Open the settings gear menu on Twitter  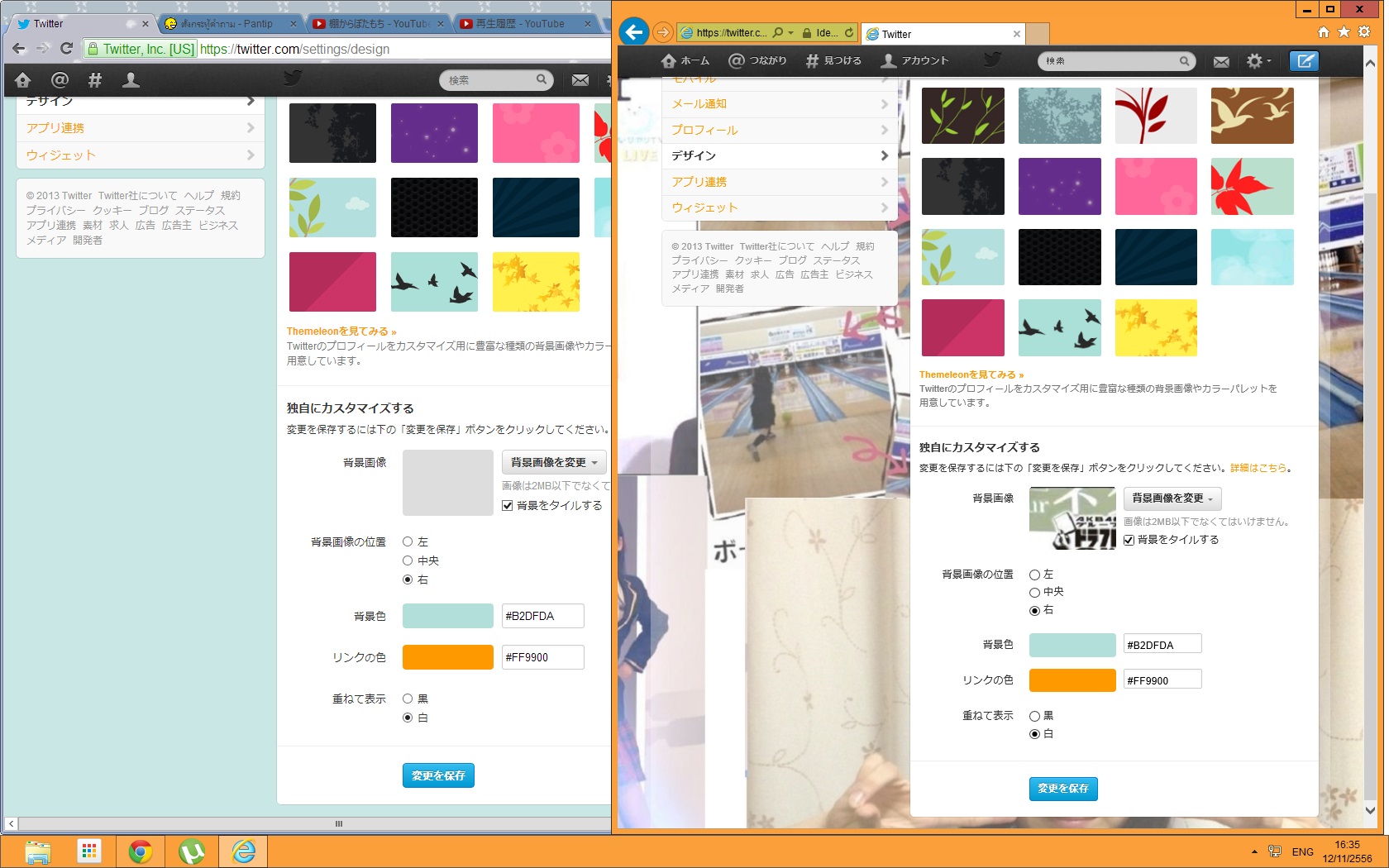coord(1258,61)
